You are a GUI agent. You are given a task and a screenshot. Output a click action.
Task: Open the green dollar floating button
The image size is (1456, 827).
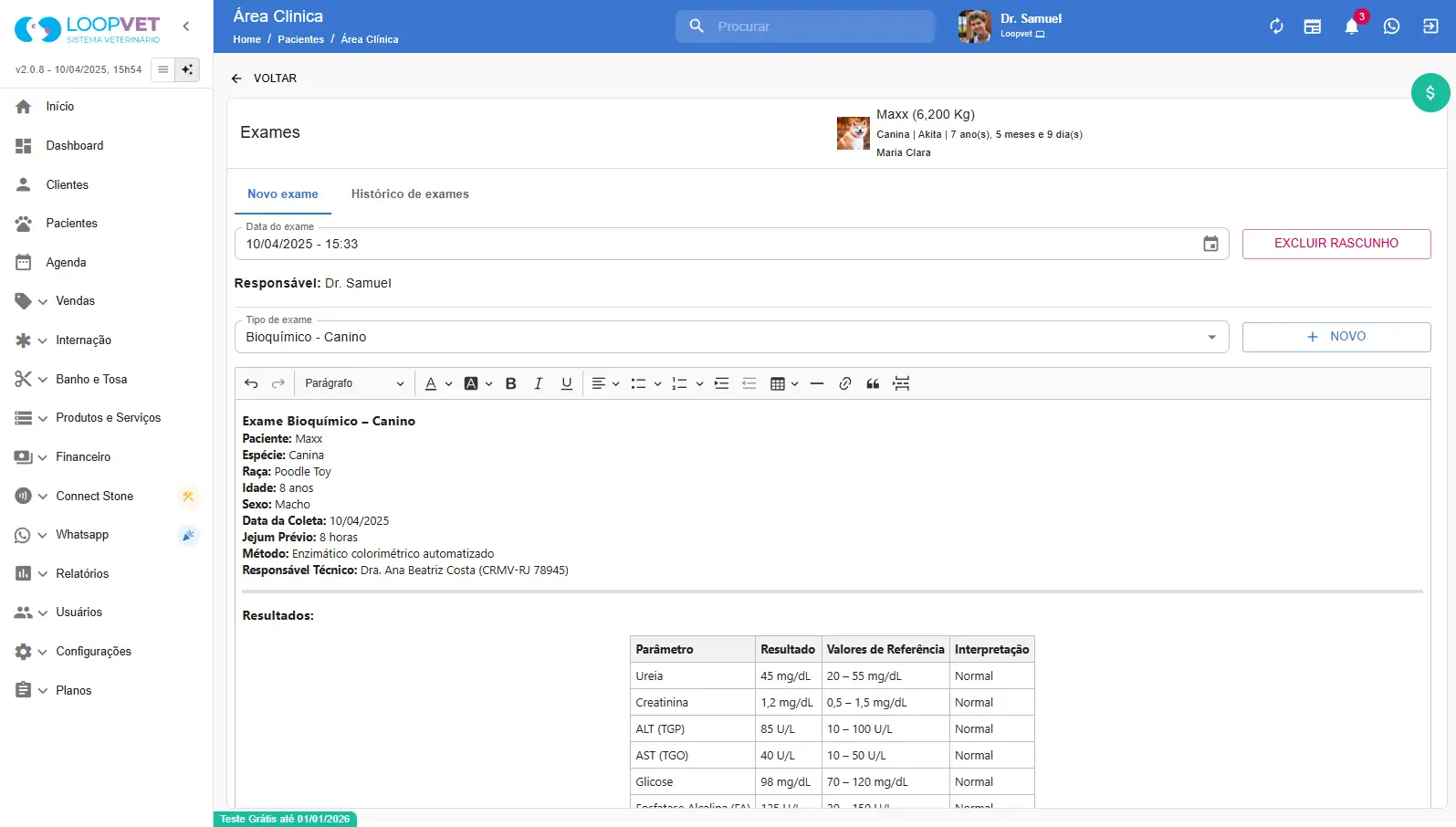click(x=1430, y=93)
